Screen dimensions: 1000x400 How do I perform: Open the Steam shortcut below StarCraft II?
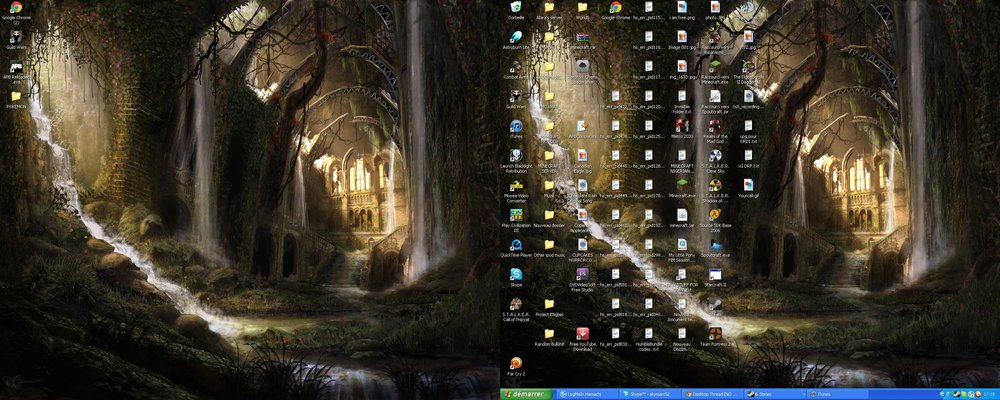click(x=715, y=304)
